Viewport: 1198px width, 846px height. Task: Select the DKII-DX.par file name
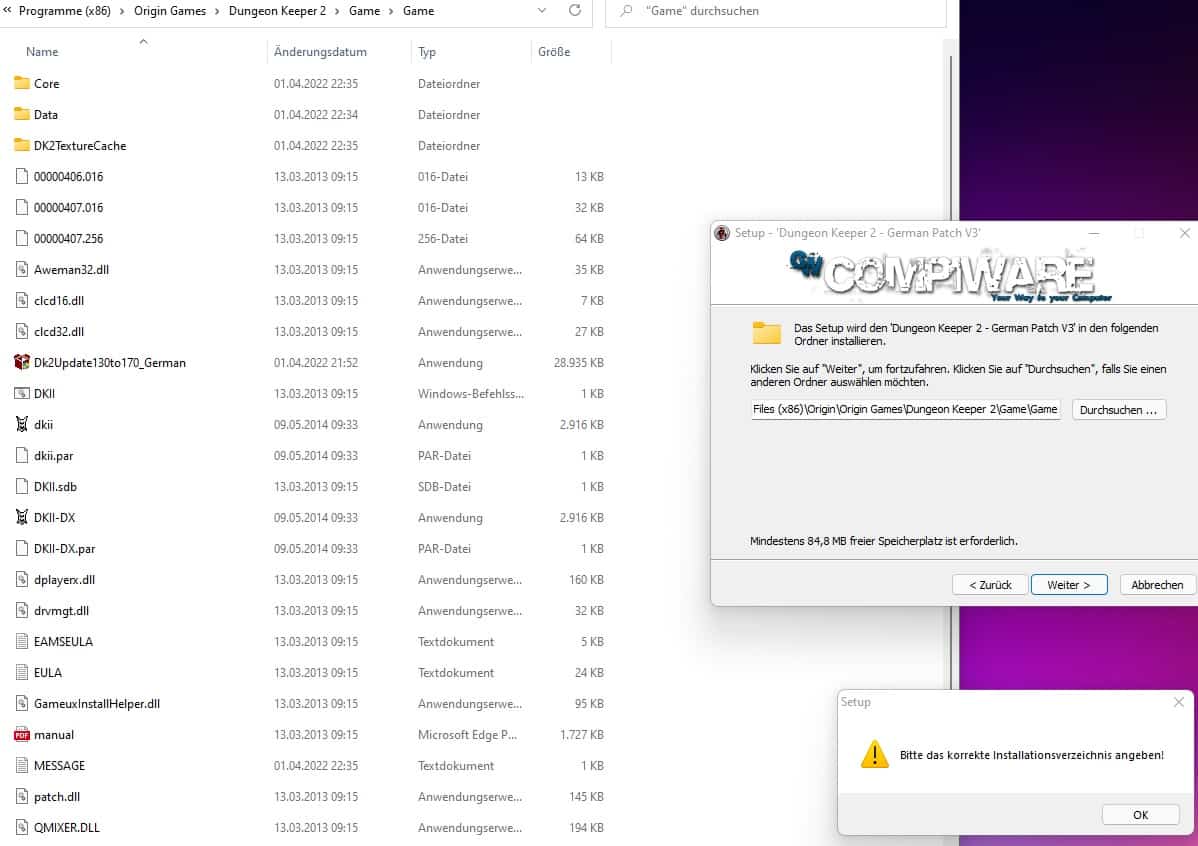(64, 549)
